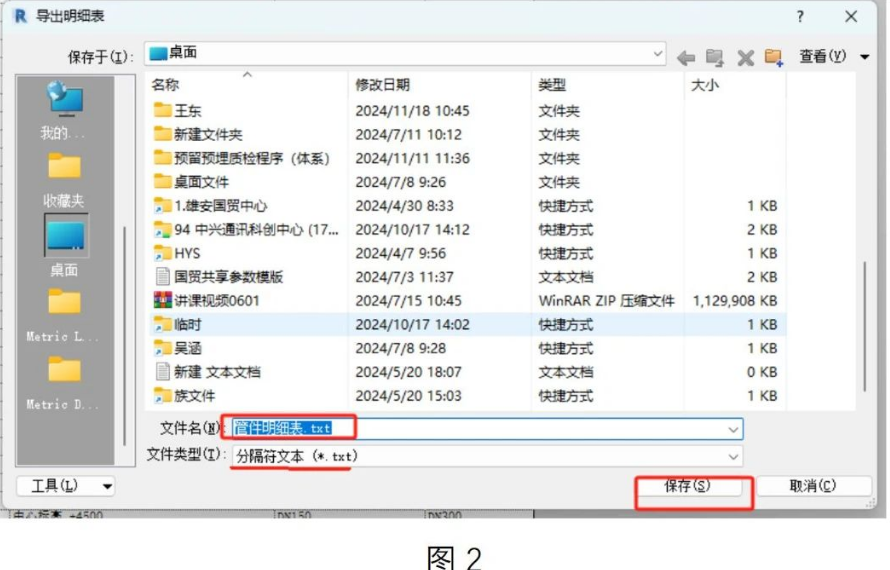Click the 王东 folder icon

coord(163,110)
